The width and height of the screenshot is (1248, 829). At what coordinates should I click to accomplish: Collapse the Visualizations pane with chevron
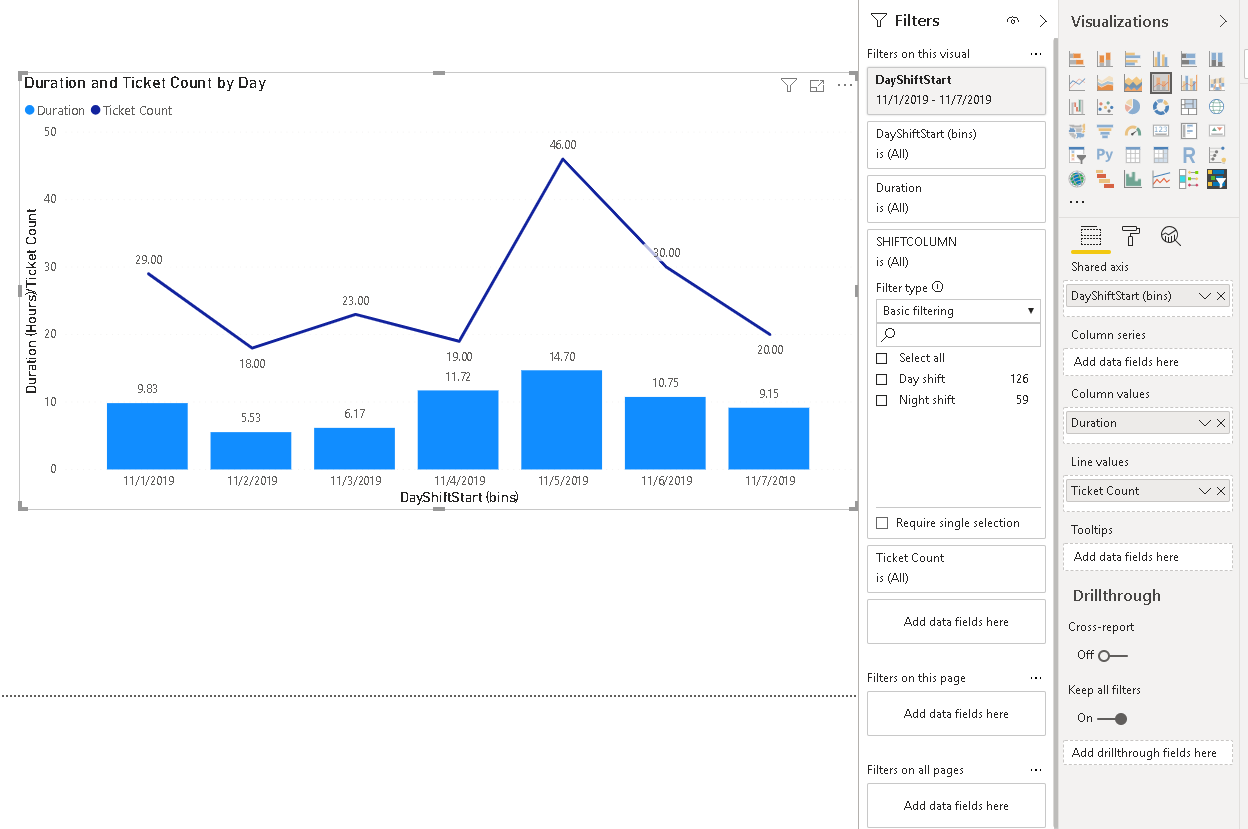1222,21
